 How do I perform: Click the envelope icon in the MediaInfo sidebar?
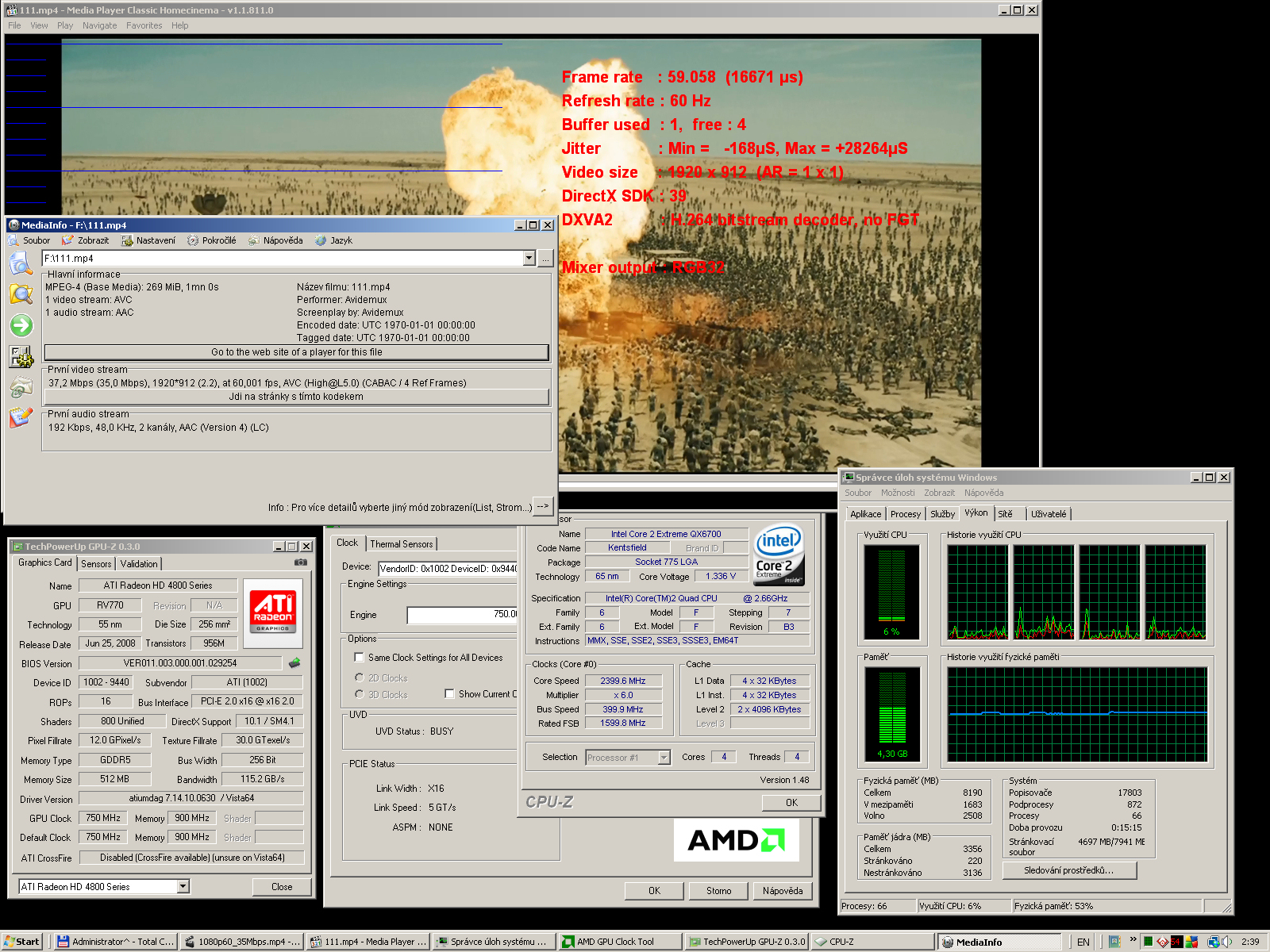pyautogui.click(x=21, y=387)
